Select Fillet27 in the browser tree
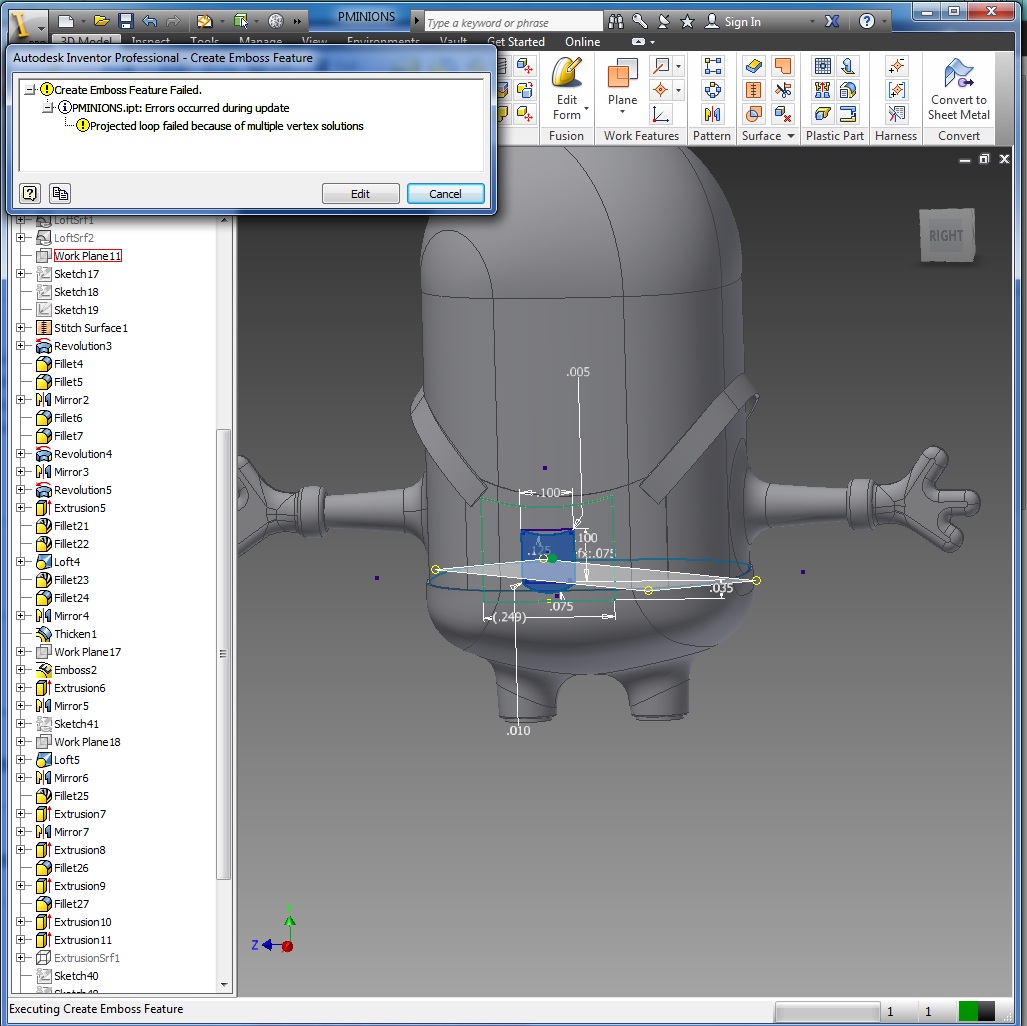This screenshot has height=1026, width=1027. [x=71, y=903]
